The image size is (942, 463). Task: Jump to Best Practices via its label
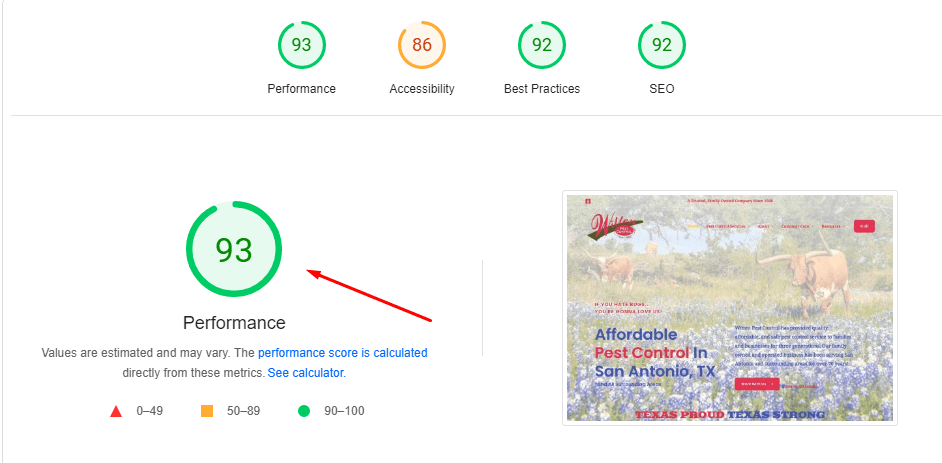coord(541,89)
